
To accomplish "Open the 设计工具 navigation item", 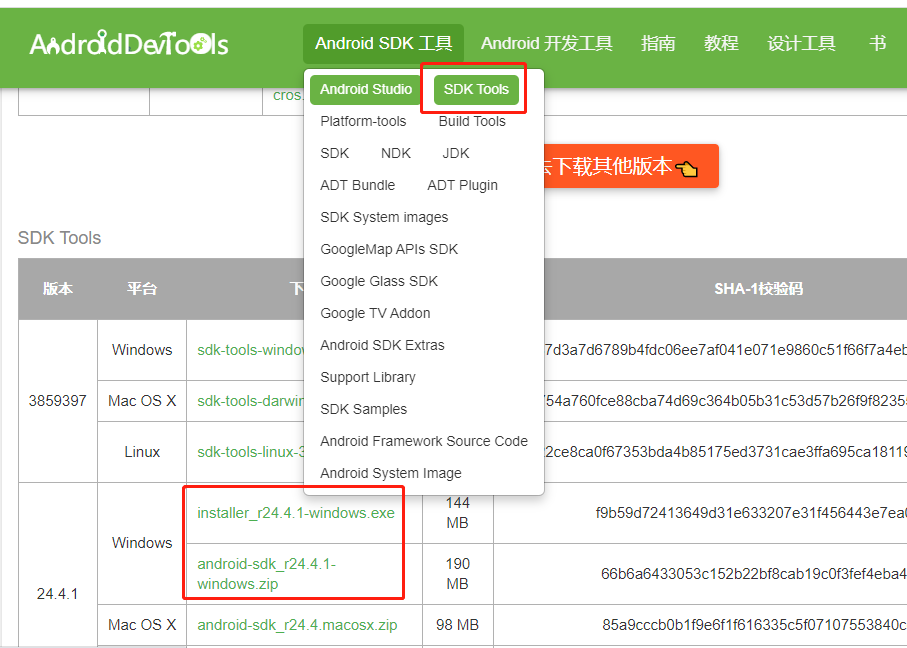I will pyautogui.click(x=801, y=43).
